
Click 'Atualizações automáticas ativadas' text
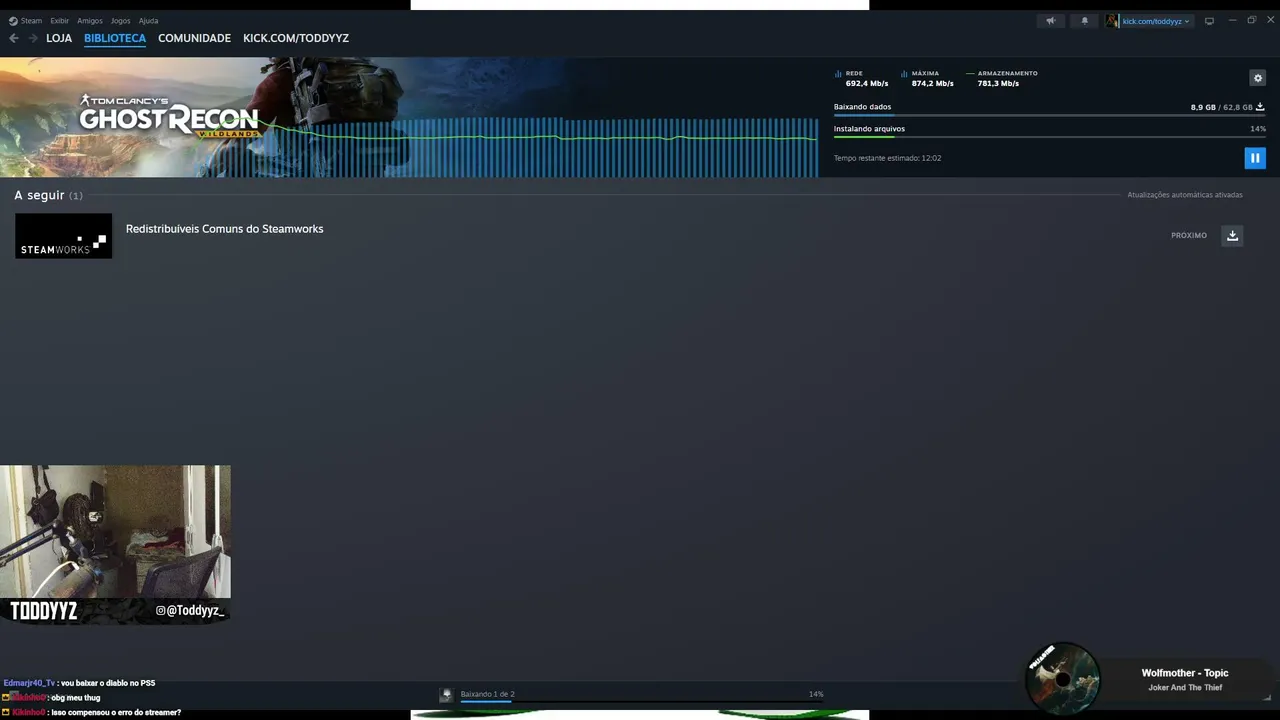1185,195
